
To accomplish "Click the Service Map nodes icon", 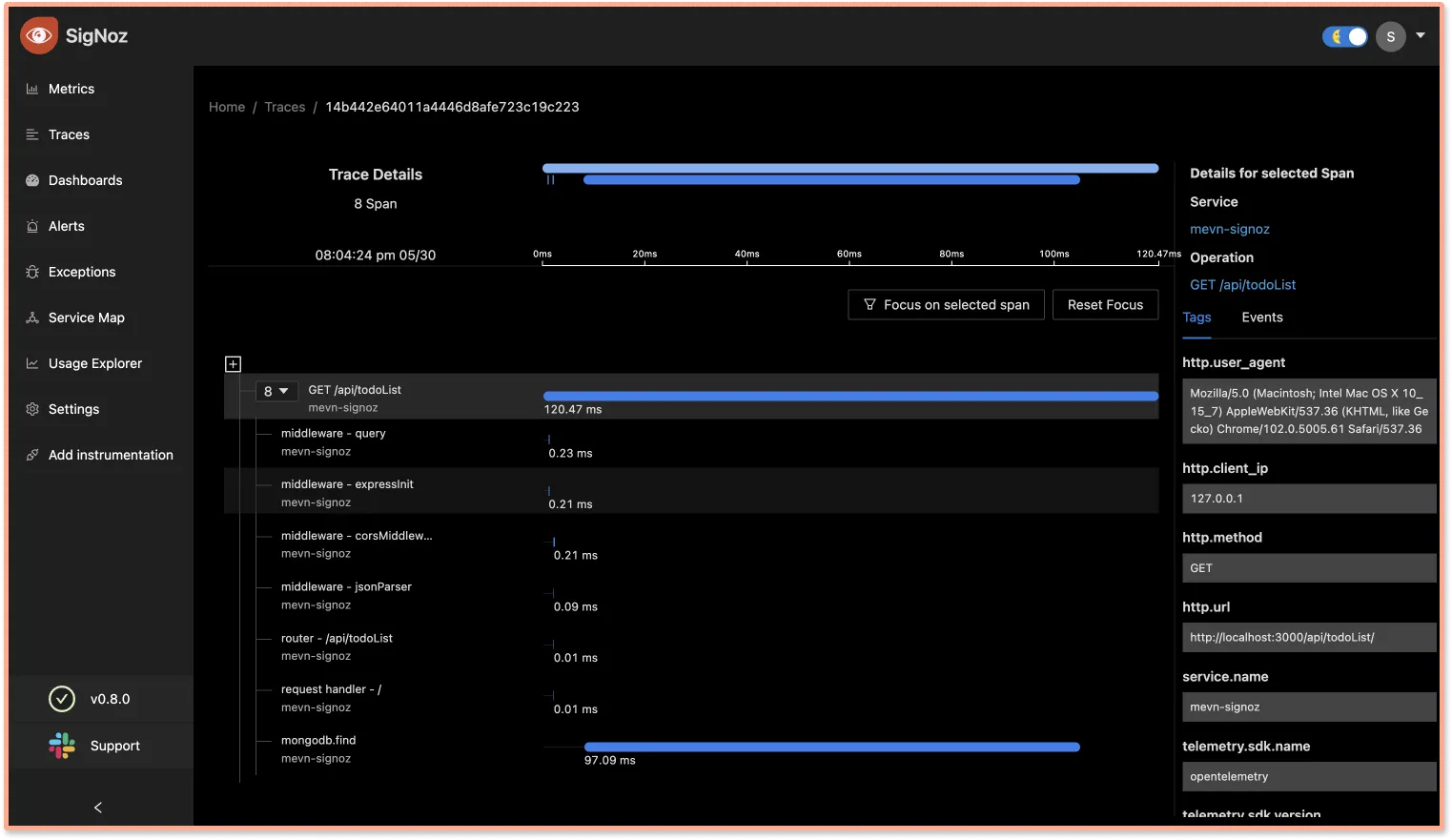I will (x=32, y=318).
